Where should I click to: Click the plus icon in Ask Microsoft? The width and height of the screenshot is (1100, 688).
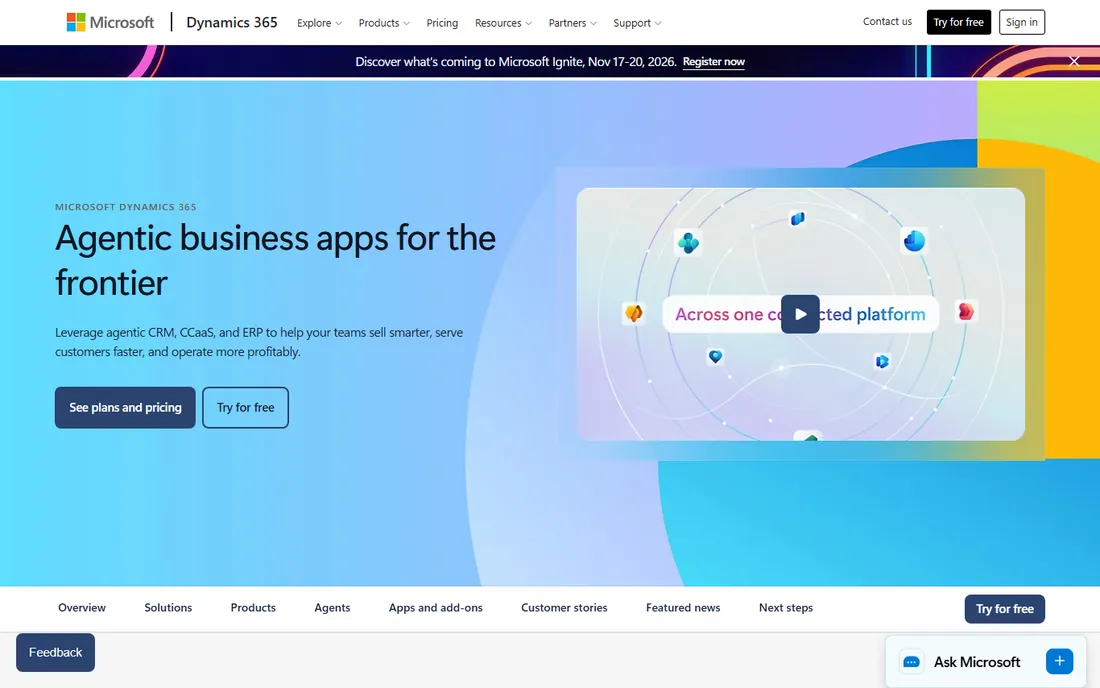point(1059,661)
